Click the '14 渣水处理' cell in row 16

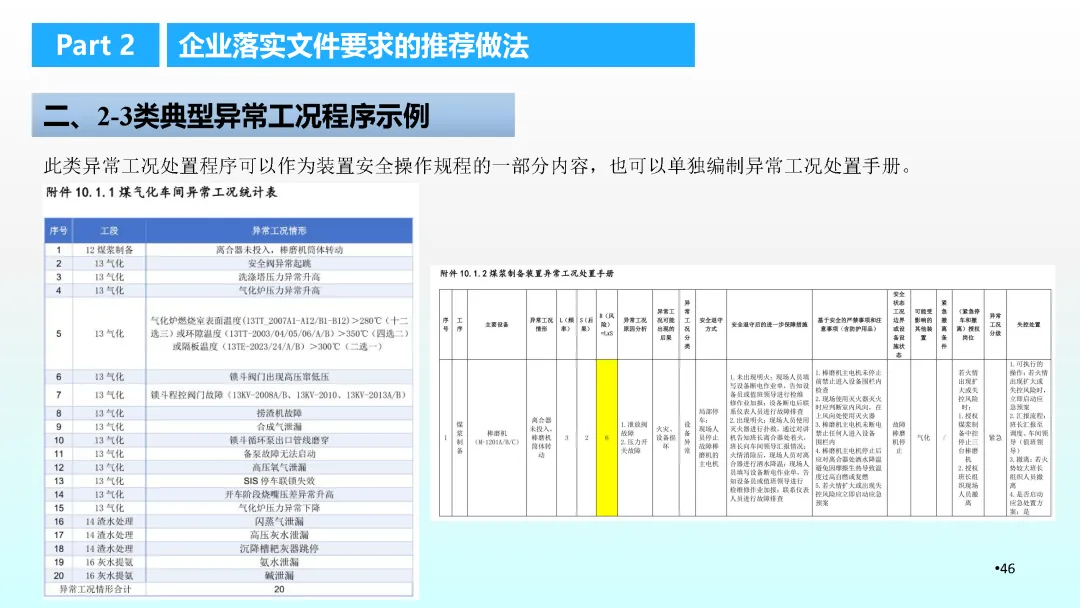tap(109, 521)
